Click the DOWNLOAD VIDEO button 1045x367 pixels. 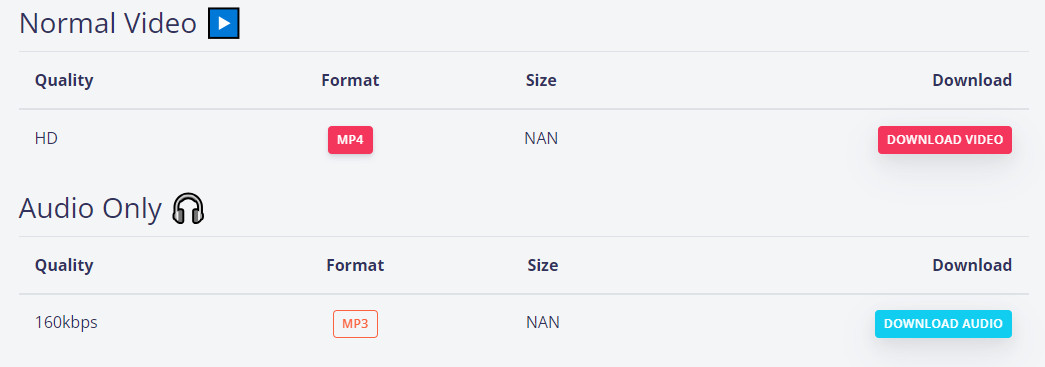click(x=944, y=140)
